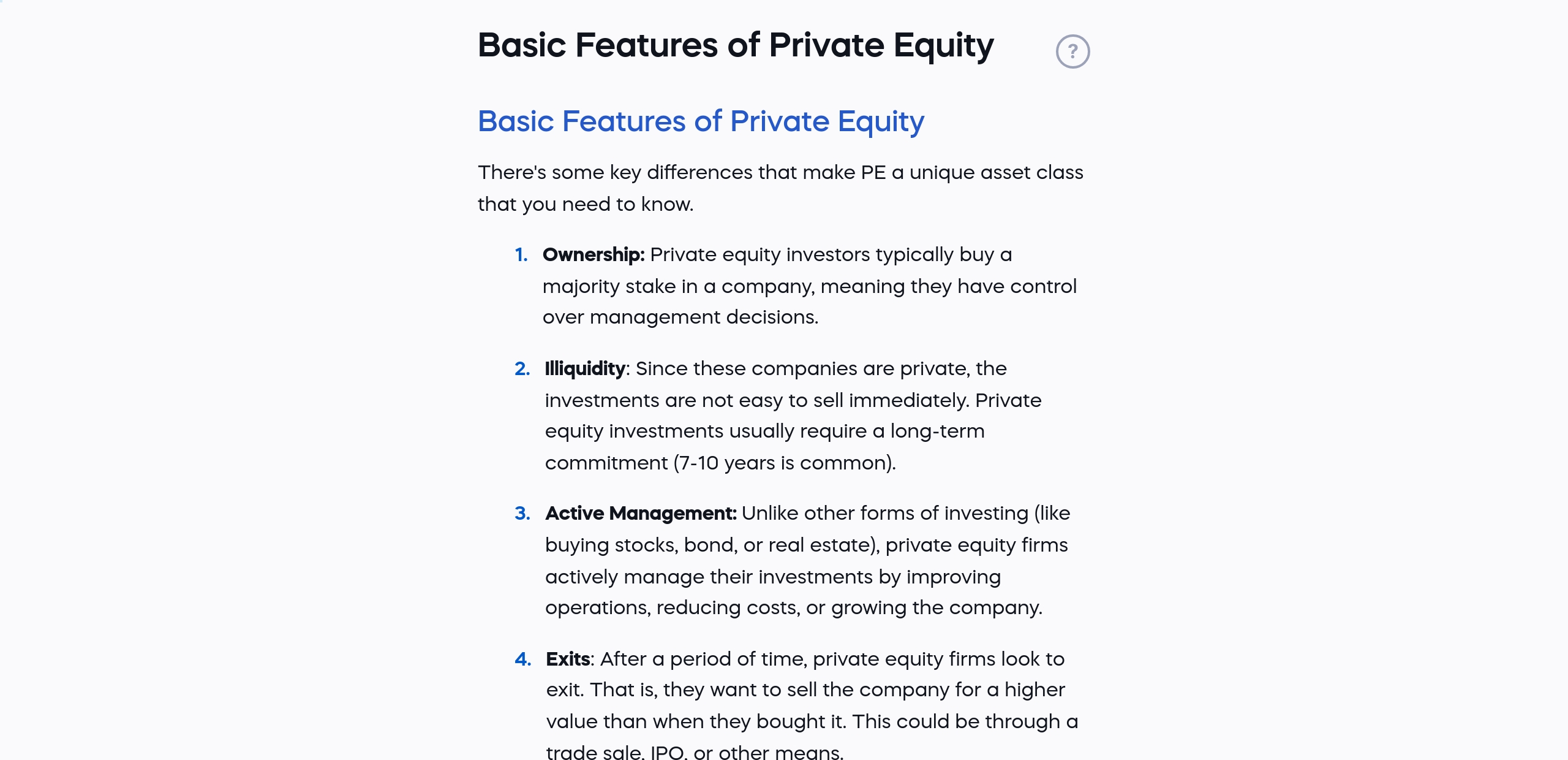Select list item number '3.'

click(x=522, y=514)
